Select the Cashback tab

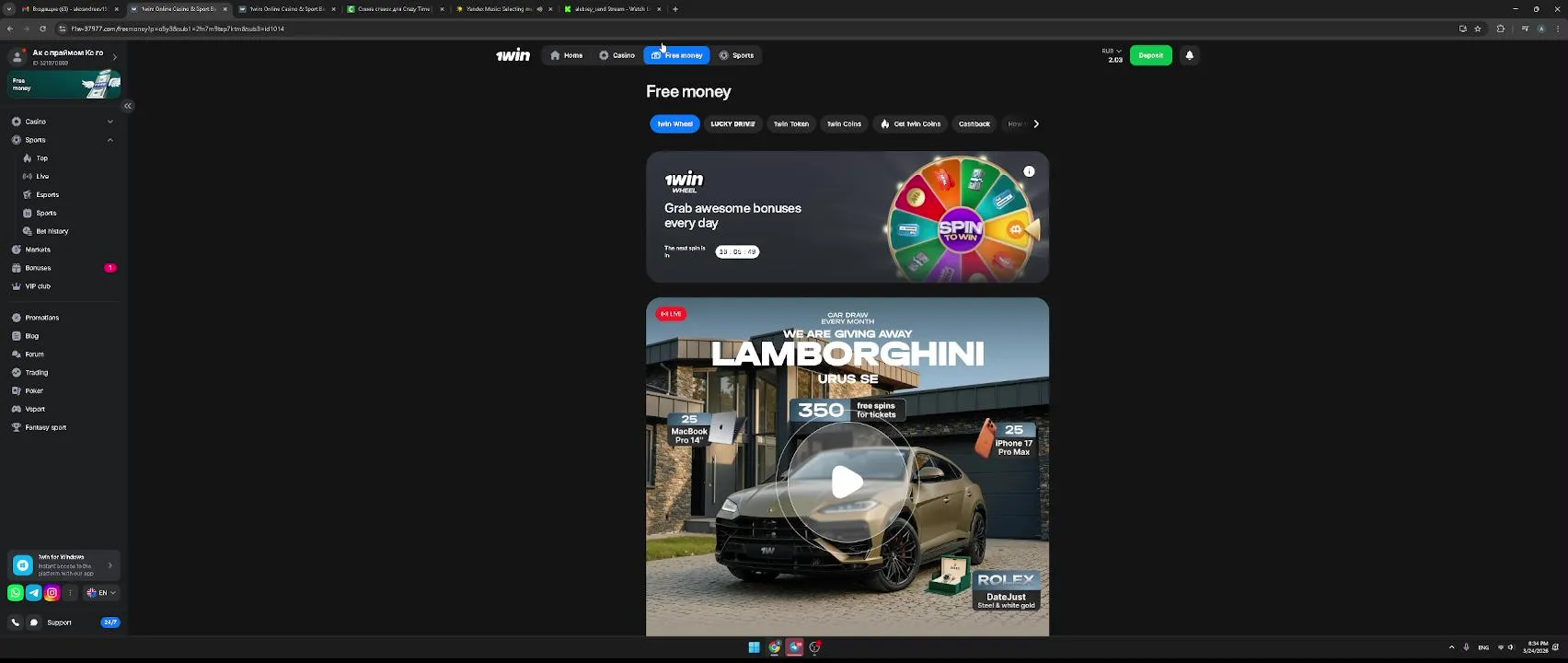click(974, 123)
